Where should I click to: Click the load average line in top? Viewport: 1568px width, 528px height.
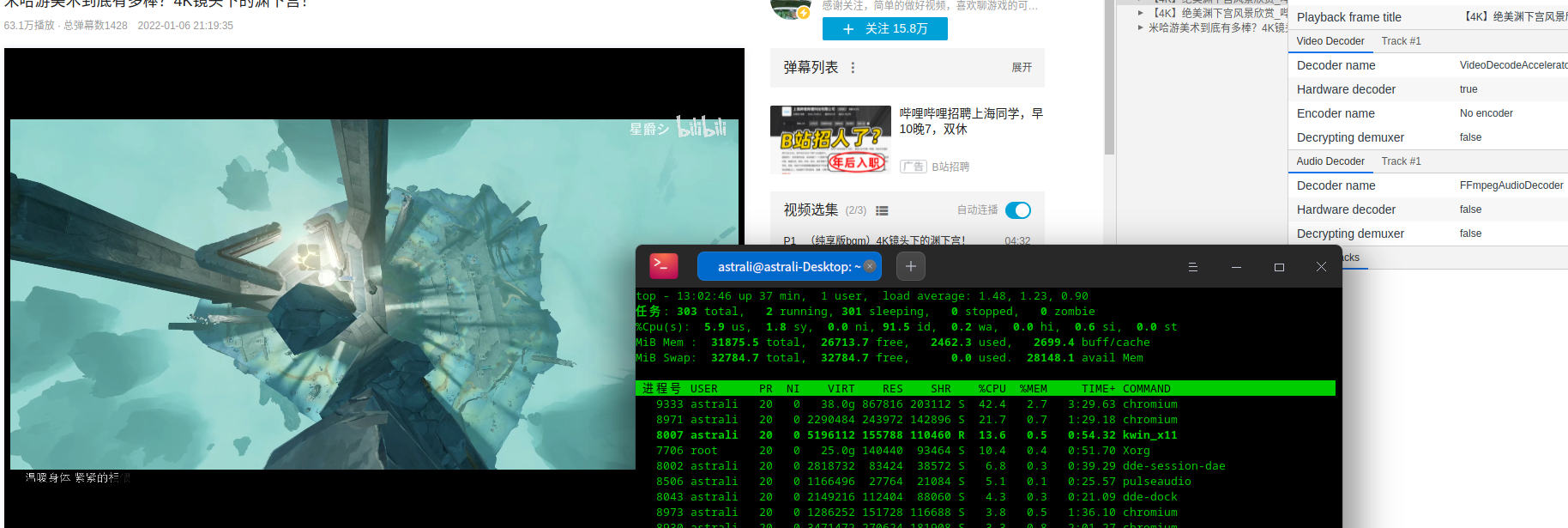tap(862, 296)
